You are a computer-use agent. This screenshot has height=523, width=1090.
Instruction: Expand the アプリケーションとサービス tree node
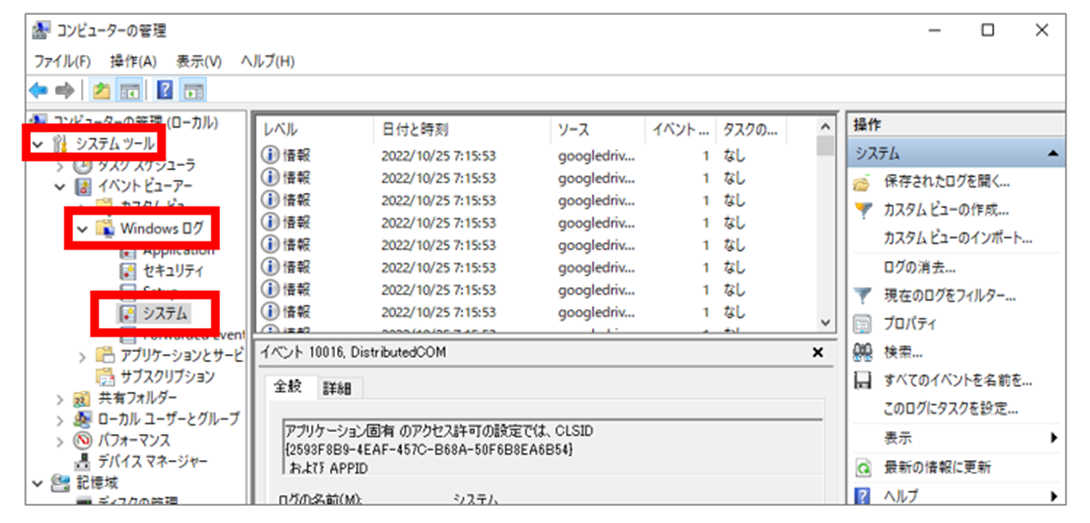pyautogui.click(x=83, y=357)
